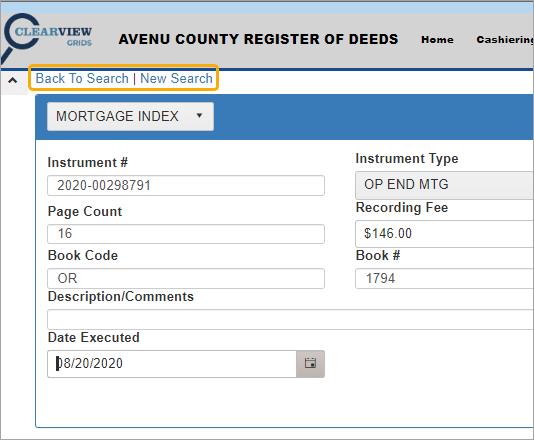
Task: Open the Instrument Type OP END MTG selector
Action: (444, 185)
